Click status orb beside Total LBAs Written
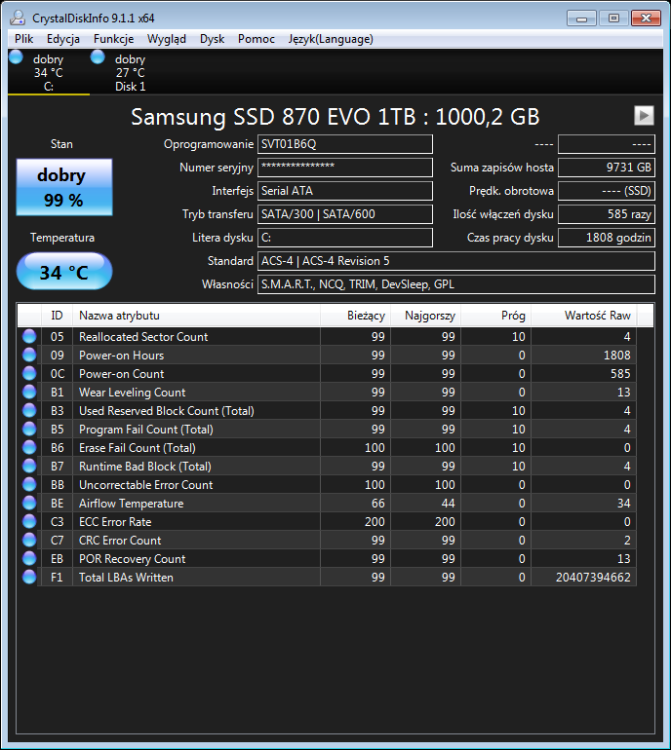671x750 pixels. [29, 577]
